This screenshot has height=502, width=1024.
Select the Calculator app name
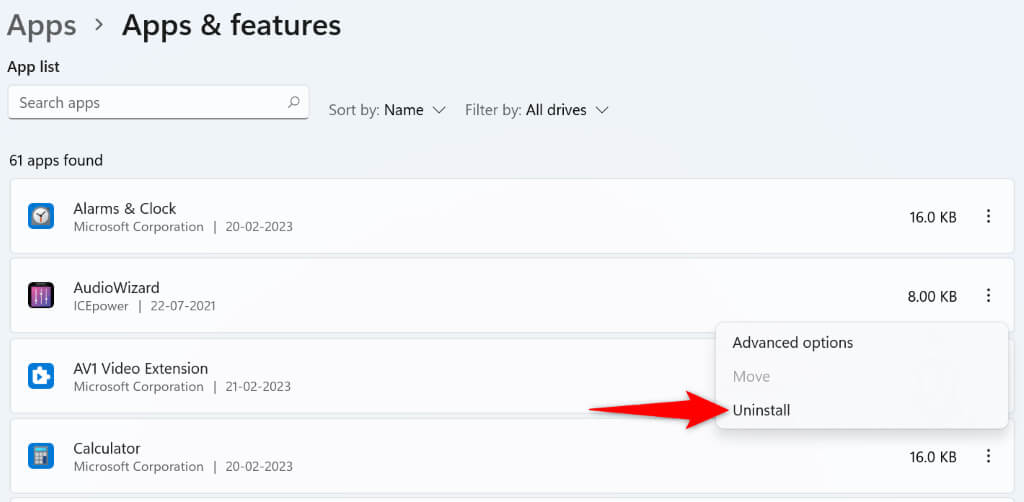pos(107,448)
